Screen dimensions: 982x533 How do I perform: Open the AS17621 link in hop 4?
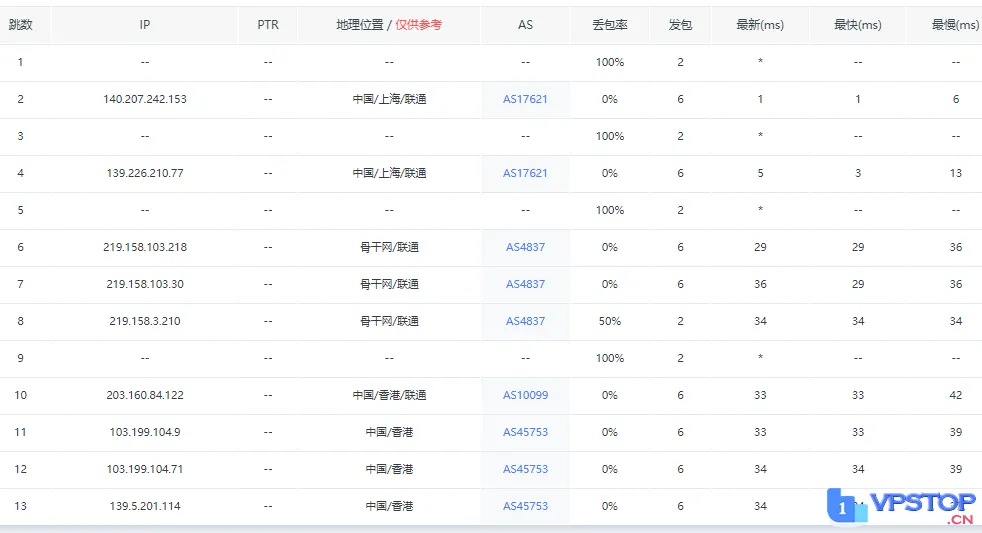pos(525,173)
